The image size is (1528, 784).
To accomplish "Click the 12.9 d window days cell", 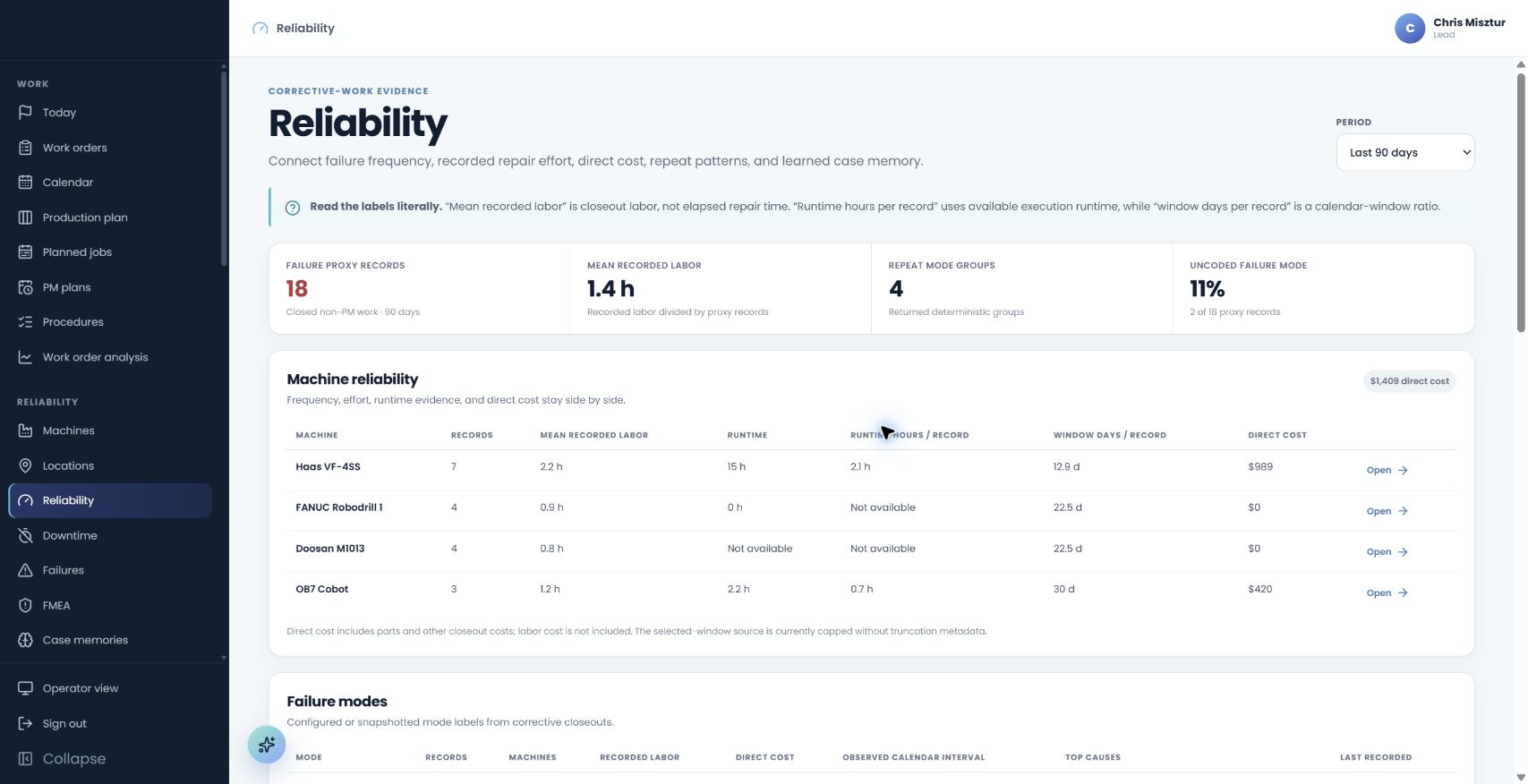I will click(1067, 466).
